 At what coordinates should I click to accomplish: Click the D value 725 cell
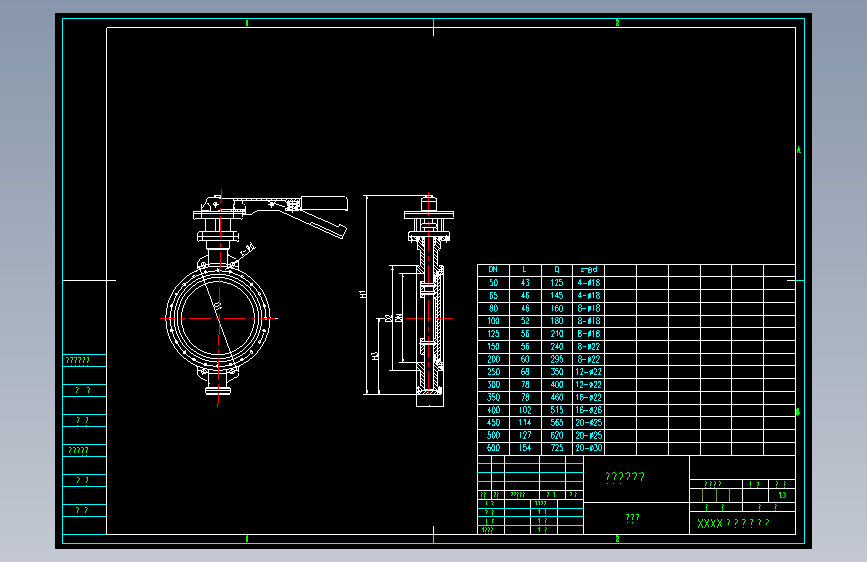tap(557, 448)
